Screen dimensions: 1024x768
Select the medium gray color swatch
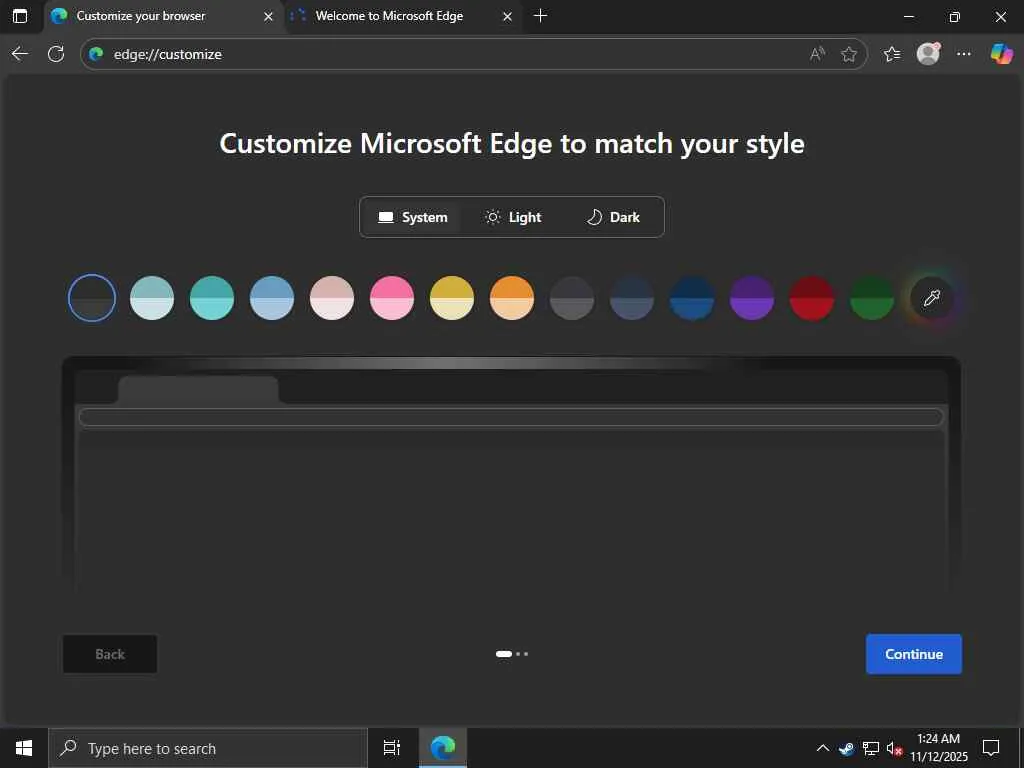click(572, 298)
